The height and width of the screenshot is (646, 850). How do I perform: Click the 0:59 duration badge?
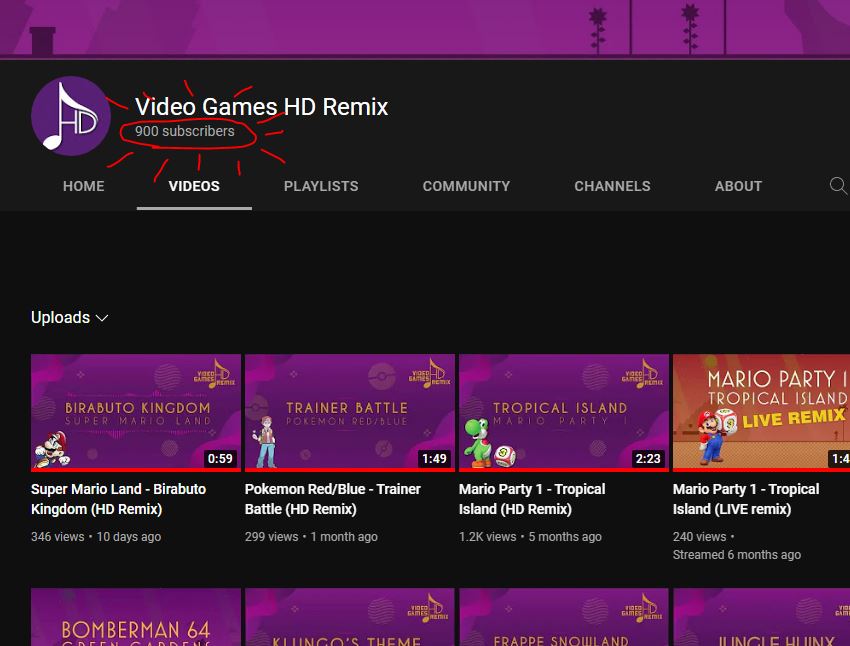(220, 458)
